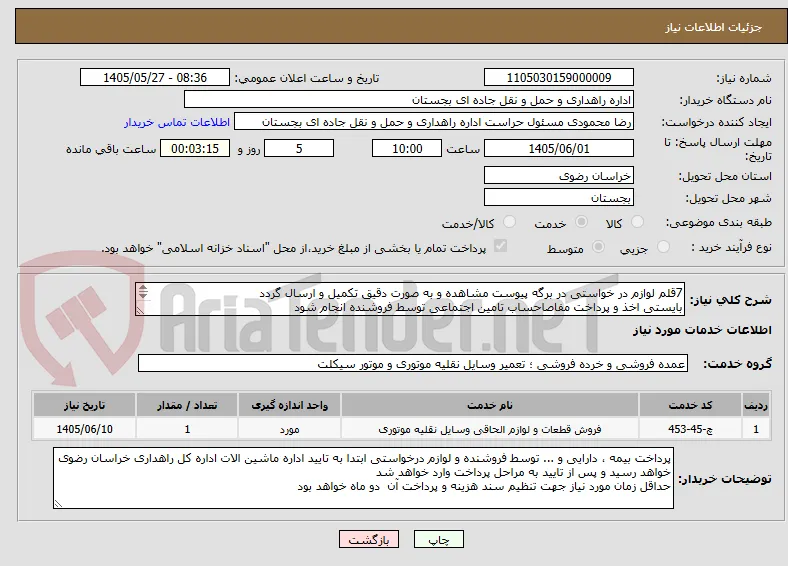Click the شهر محل تحویل field بجستان
The image size is (788, 566).
tap(558, 197)
